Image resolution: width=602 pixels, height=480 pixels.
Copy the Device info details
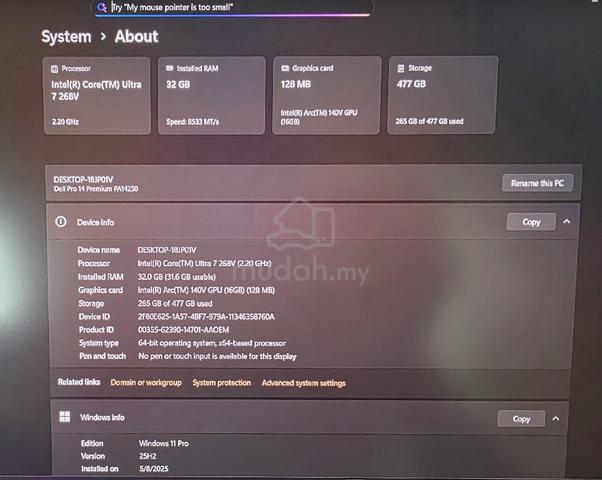[x=531, y=222]
